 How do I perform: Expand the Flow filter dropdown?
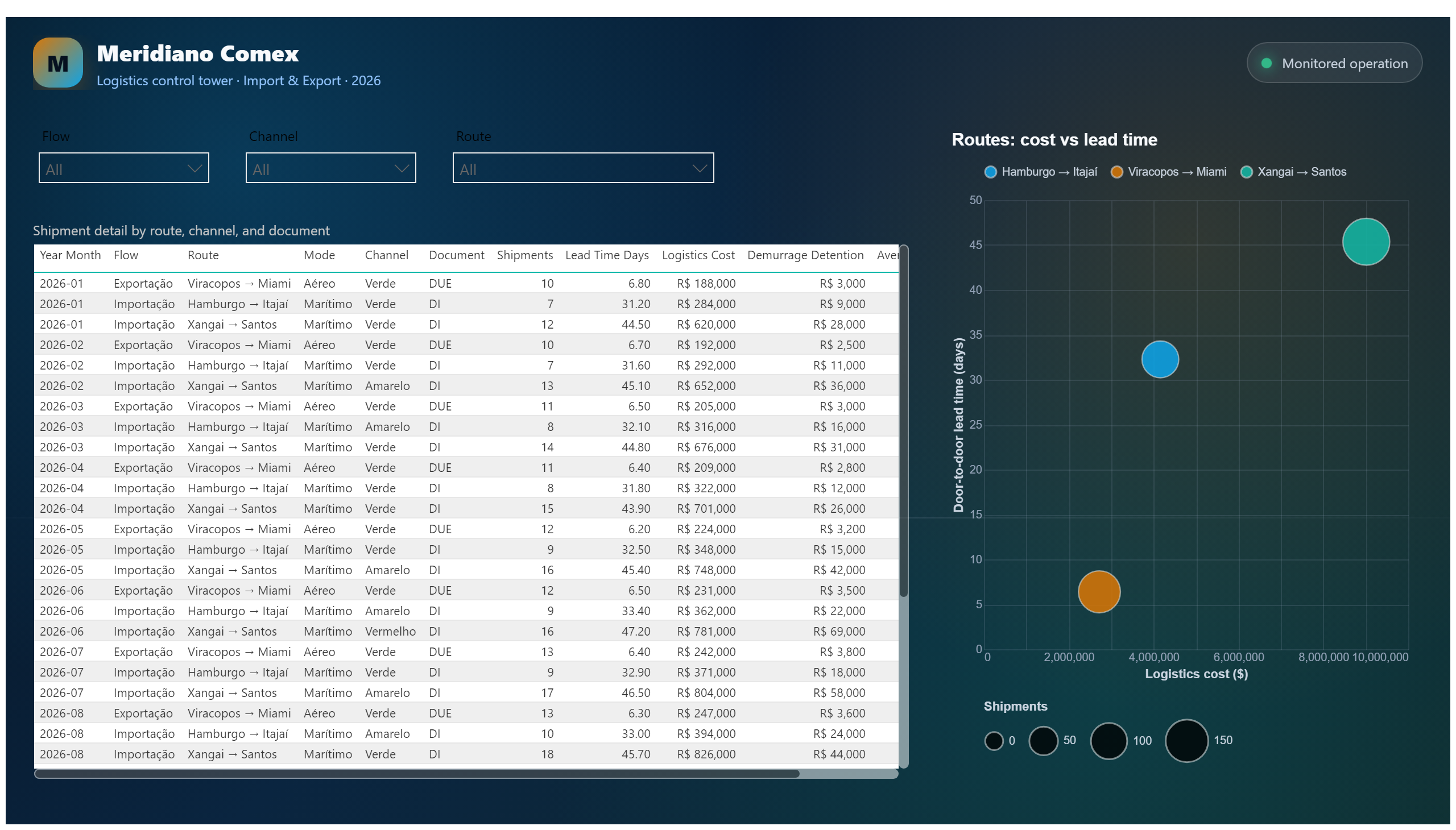(x=124, y=168)
